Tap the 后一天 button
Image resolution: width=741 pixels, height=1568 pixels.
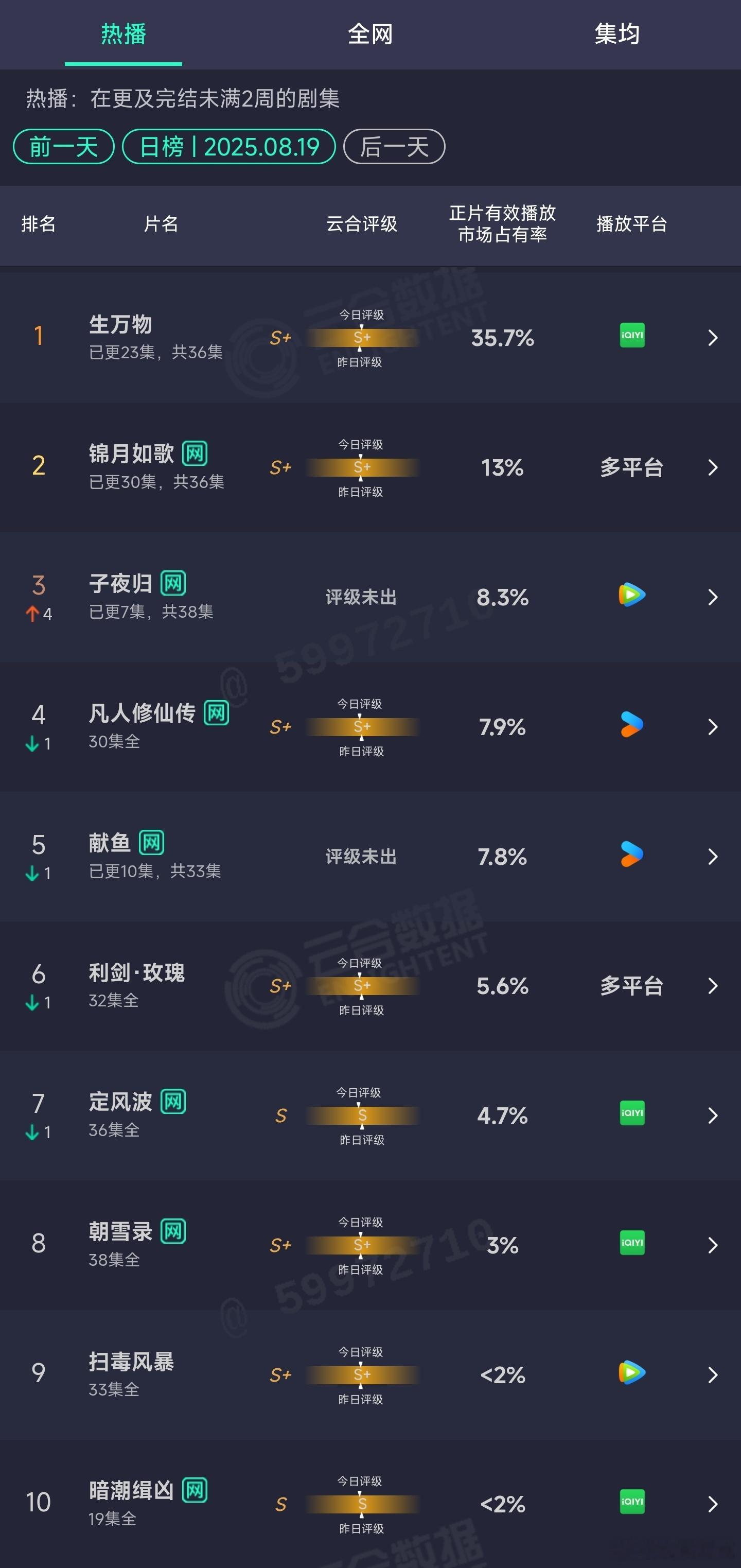pyautogui.click(x=394, y=147)
